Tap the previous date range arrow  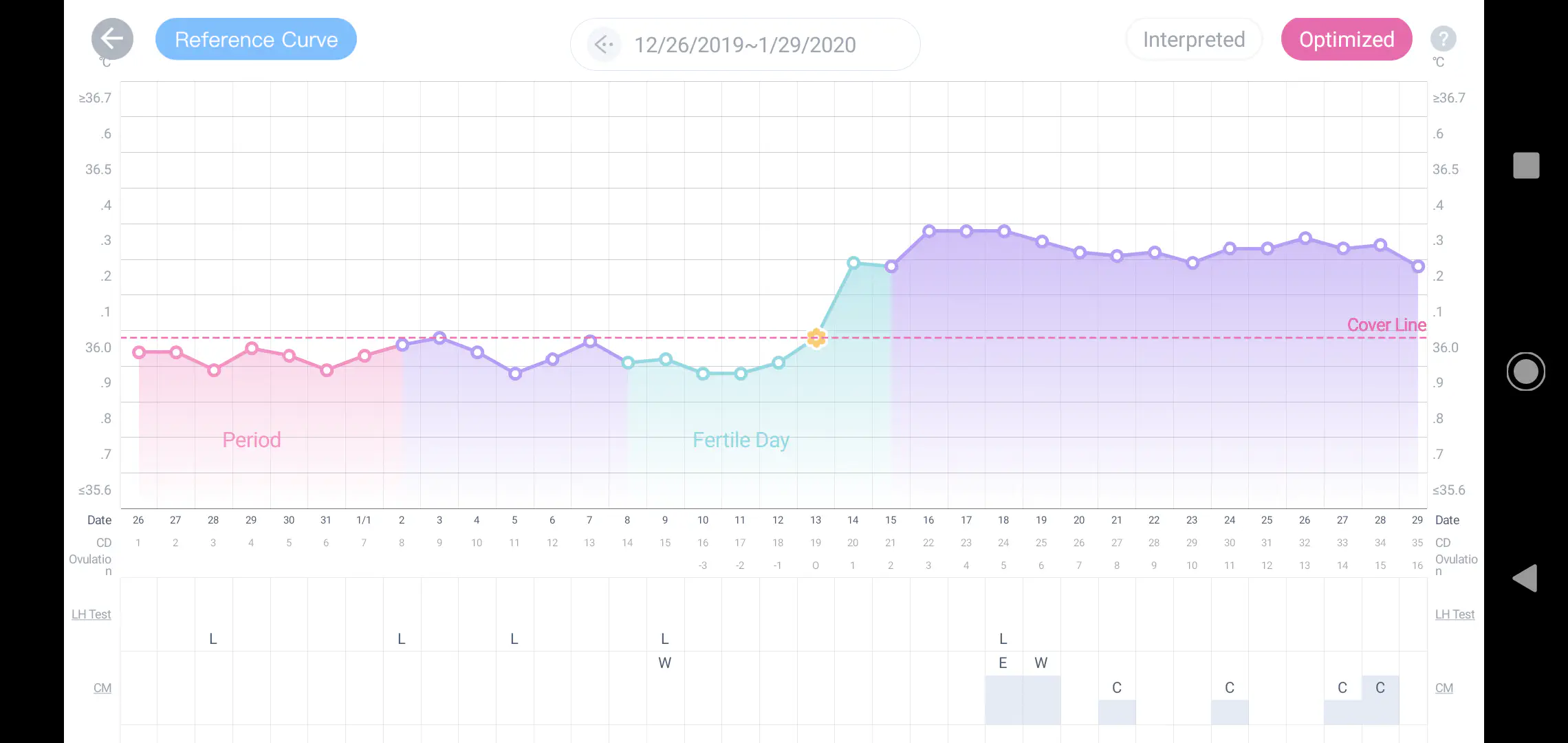[x=604, y=45]
